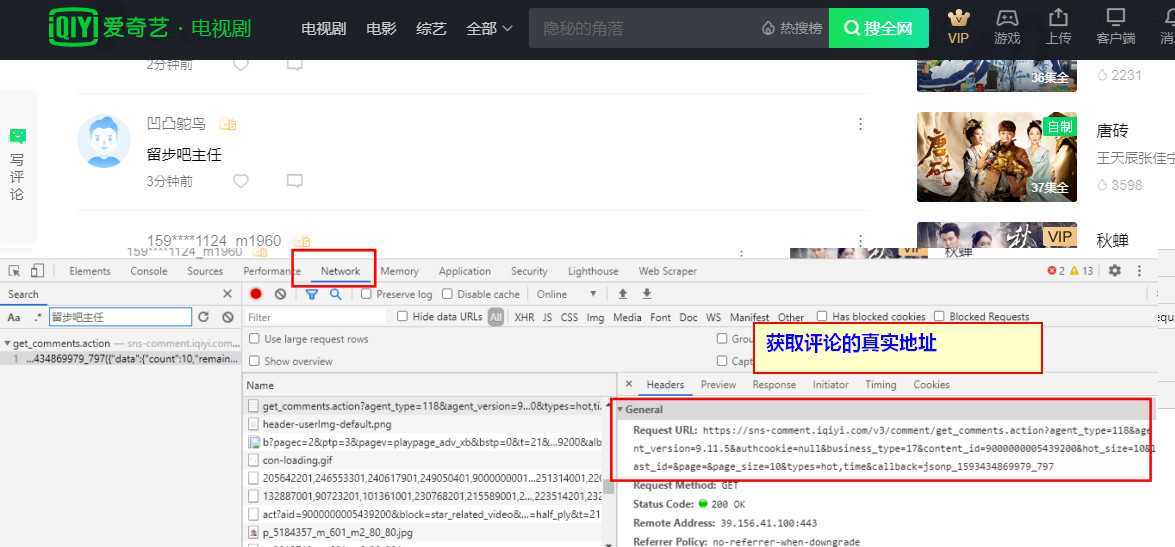Go to 电视剧 in navigation
1175x547 pixels.
[324, 28]
